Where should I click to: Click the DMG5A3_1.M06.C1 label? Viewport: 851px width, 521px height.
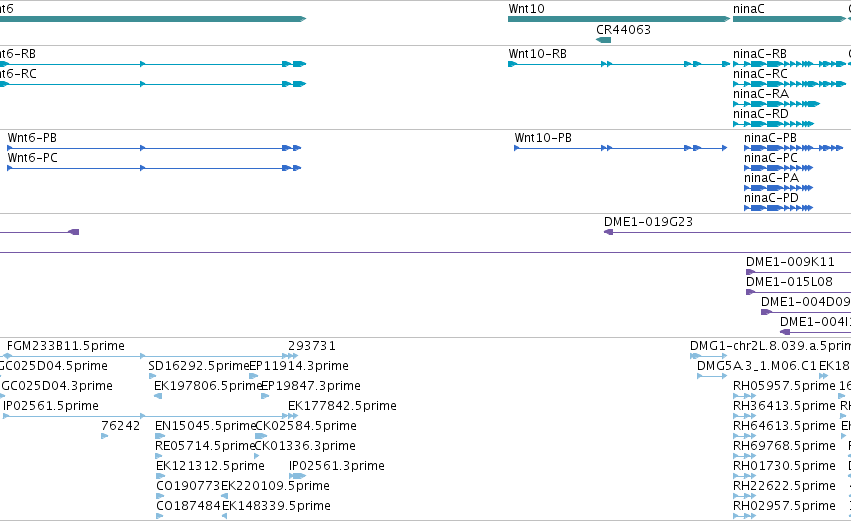click(757, 366)
